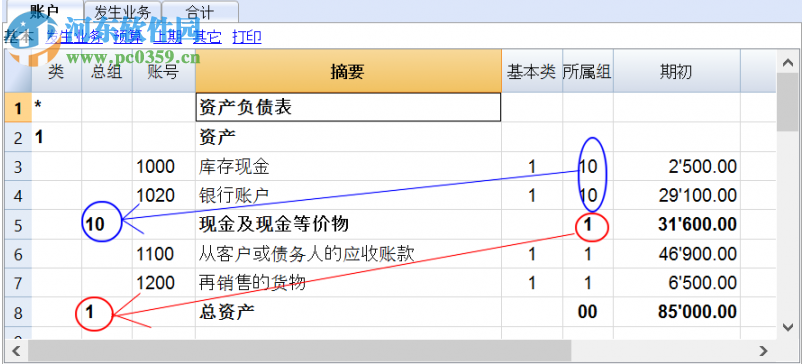The width and height of the screenshot is (805, 364).
Task: Select the opening balance 6'500.00
Action: tap(677, 283)
